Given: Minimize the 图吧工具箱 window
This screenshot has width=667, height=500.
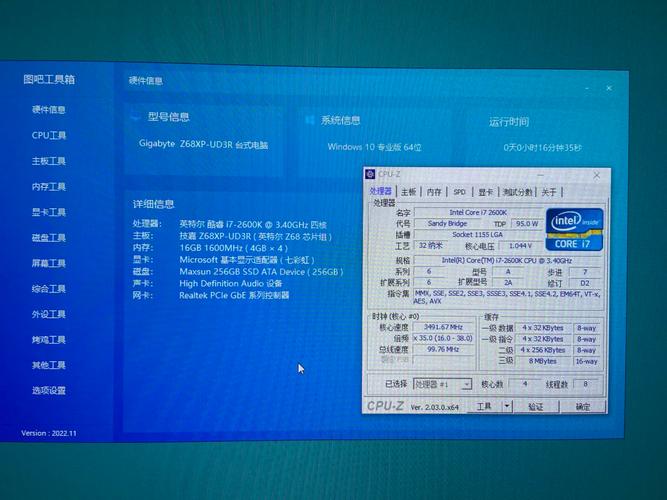Looking at the screenshot, I should point(587,88).
